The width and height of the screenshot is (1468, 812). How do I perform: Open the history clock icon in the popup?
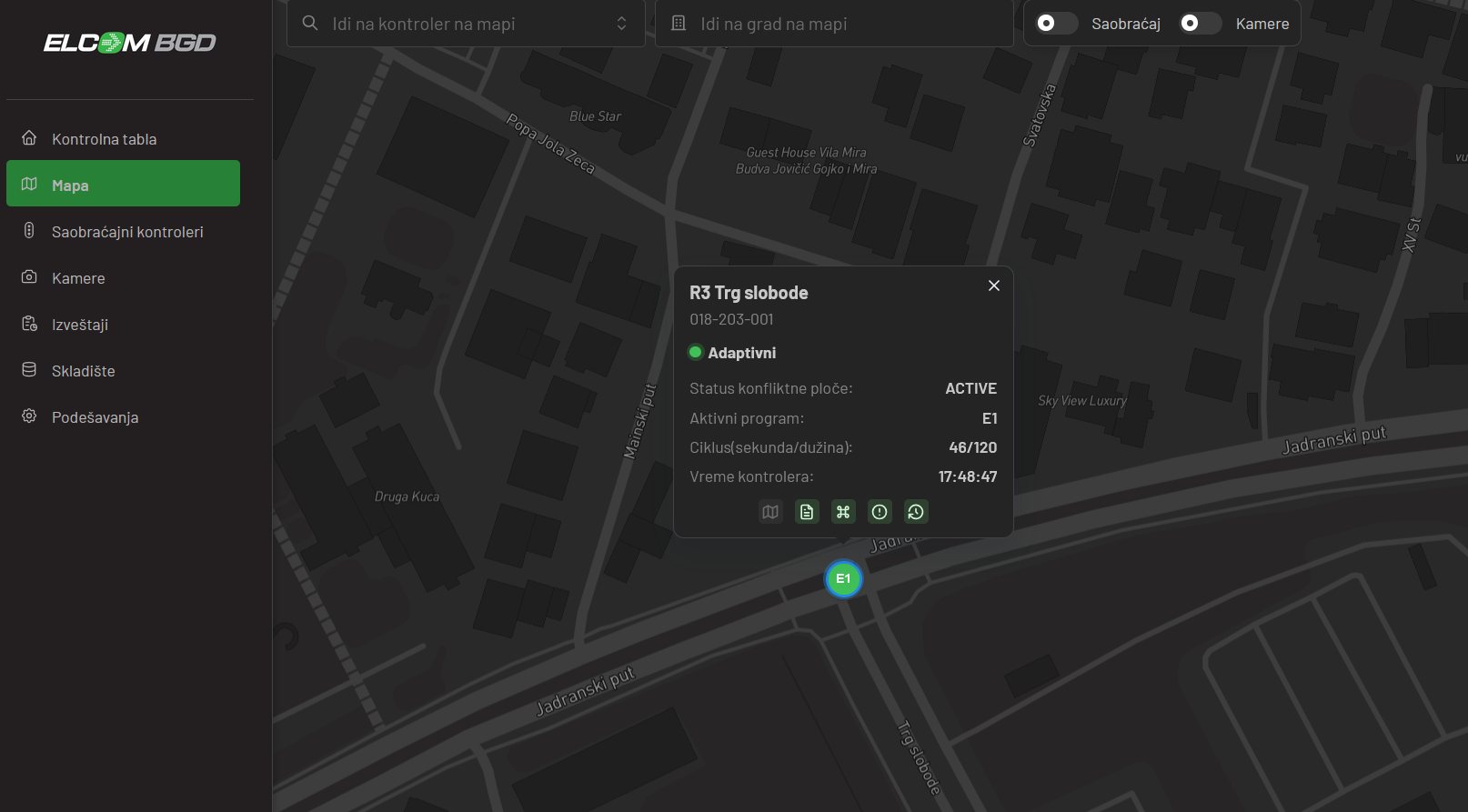click(916, 512)
